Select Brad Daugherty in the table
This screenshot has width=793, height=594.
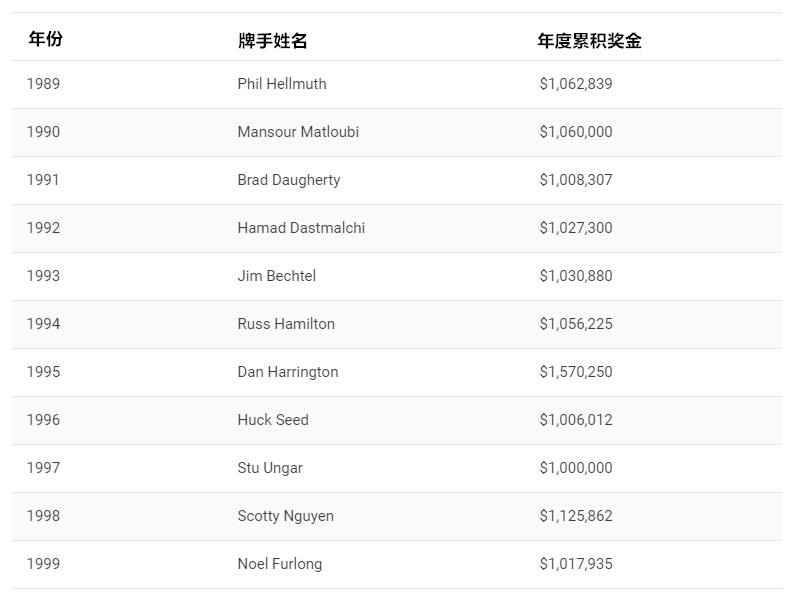pyautogui.click(x=289, y=180)
